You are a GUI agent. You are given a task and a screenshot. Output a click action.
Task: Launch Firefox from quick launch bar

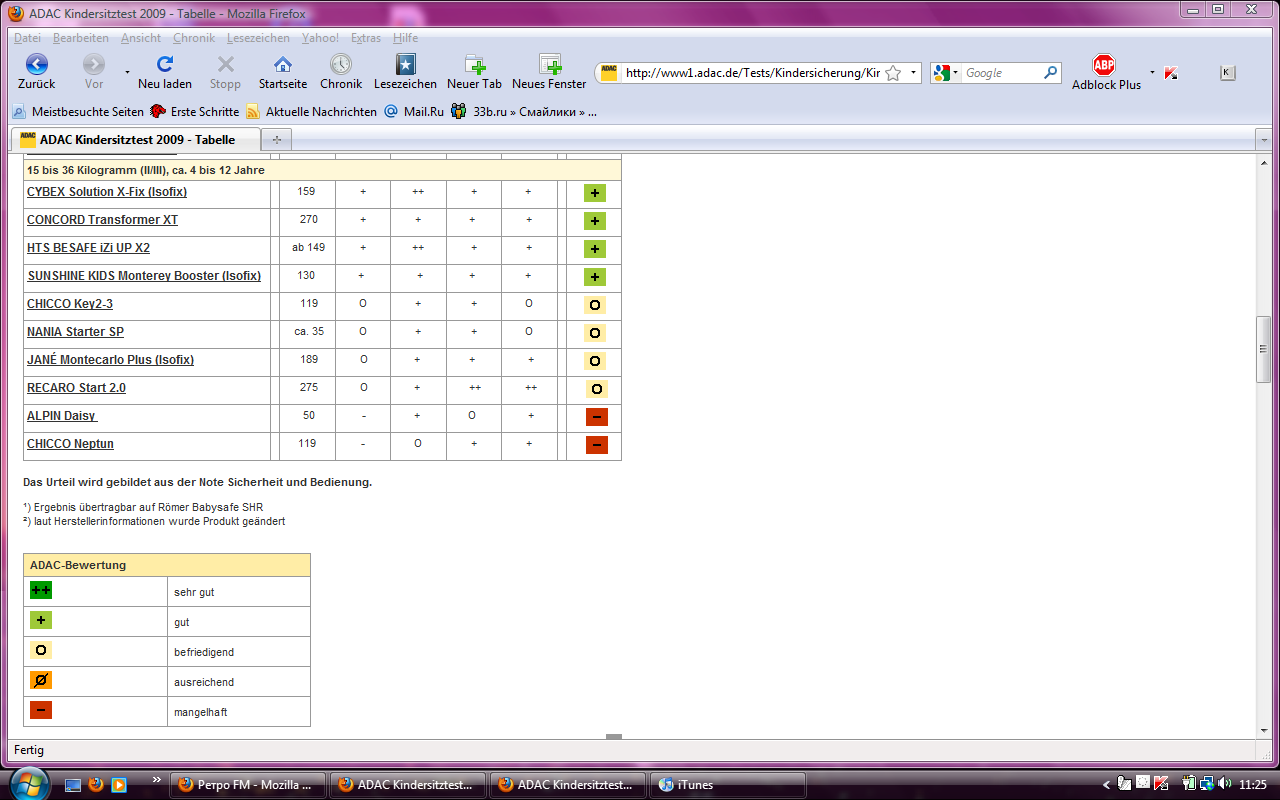tap(96, 785)
